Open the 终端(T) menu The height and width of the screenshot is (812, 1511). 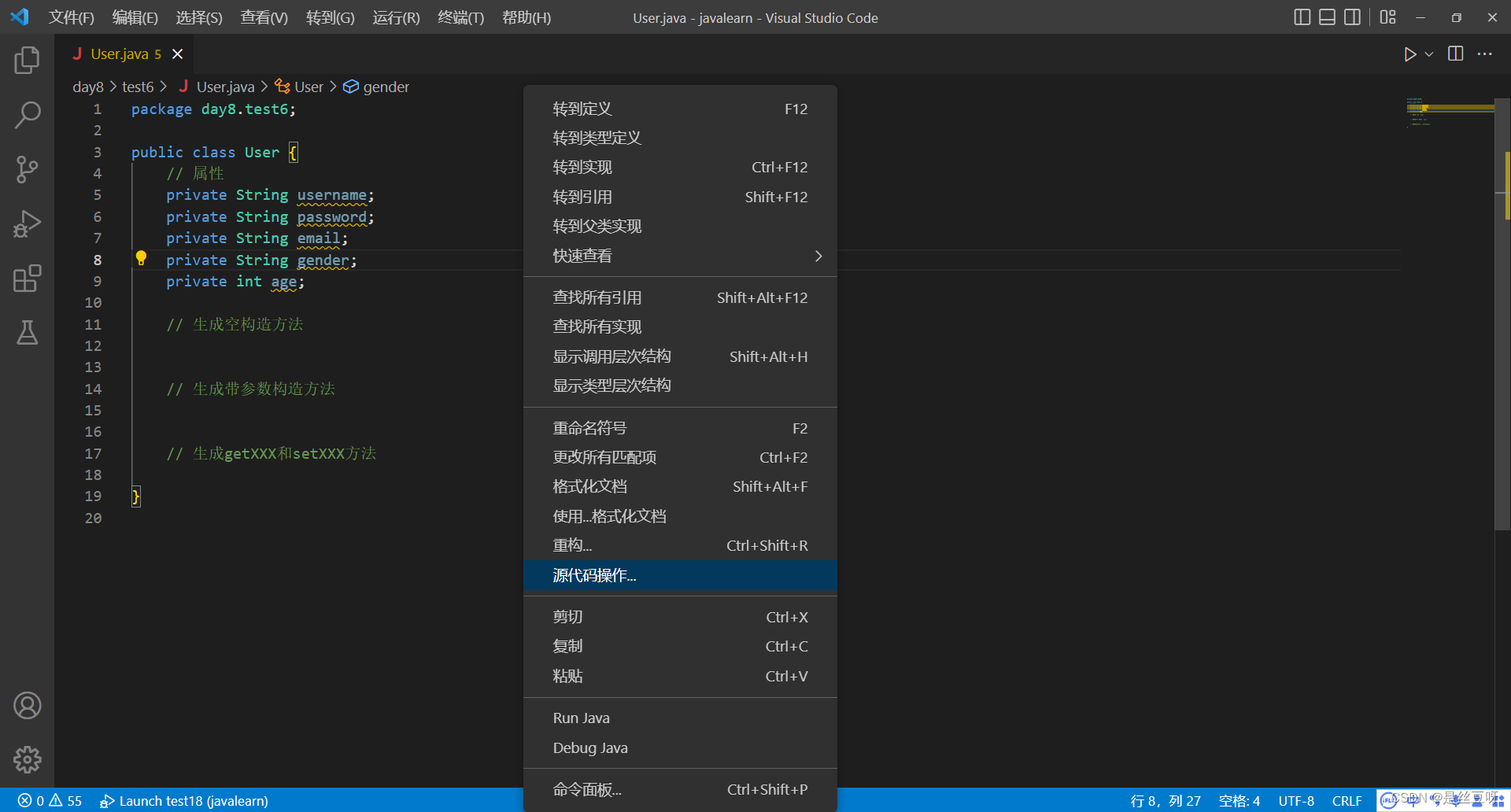click(460, 17)
